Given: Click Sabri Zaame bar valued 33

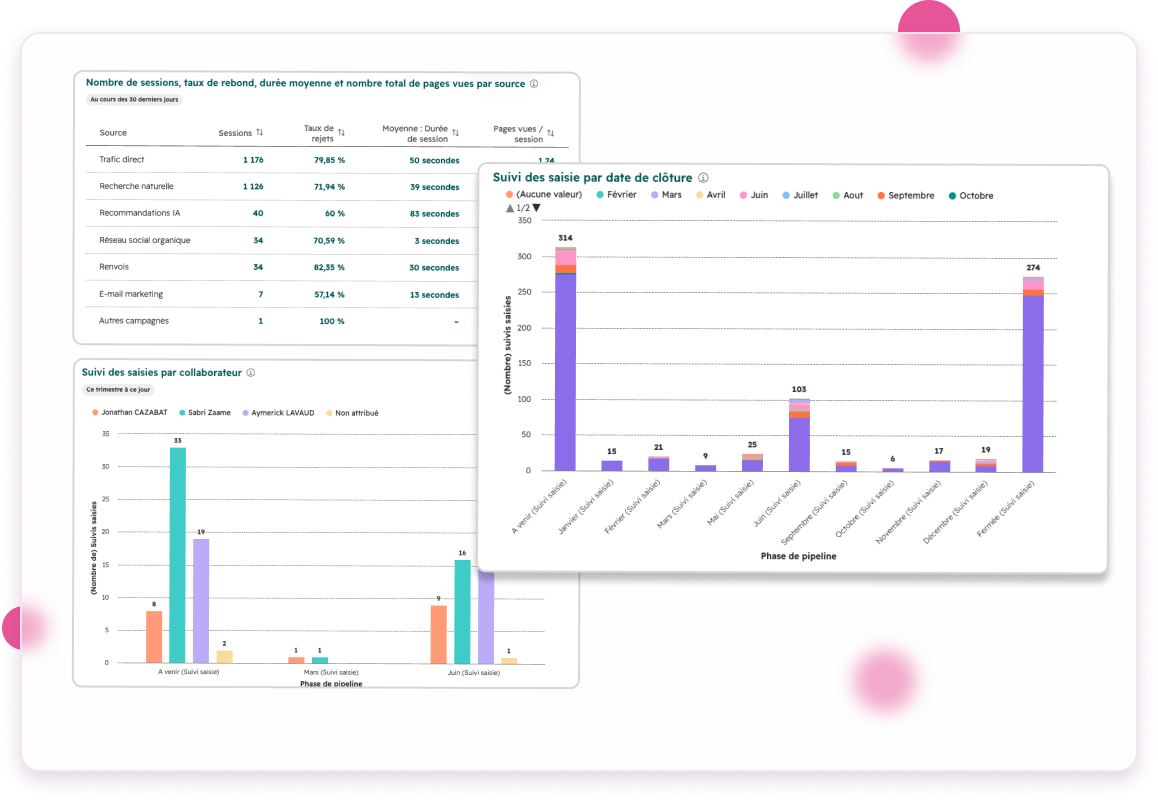Looking at the screenshot, I should [x=177, y=555].
